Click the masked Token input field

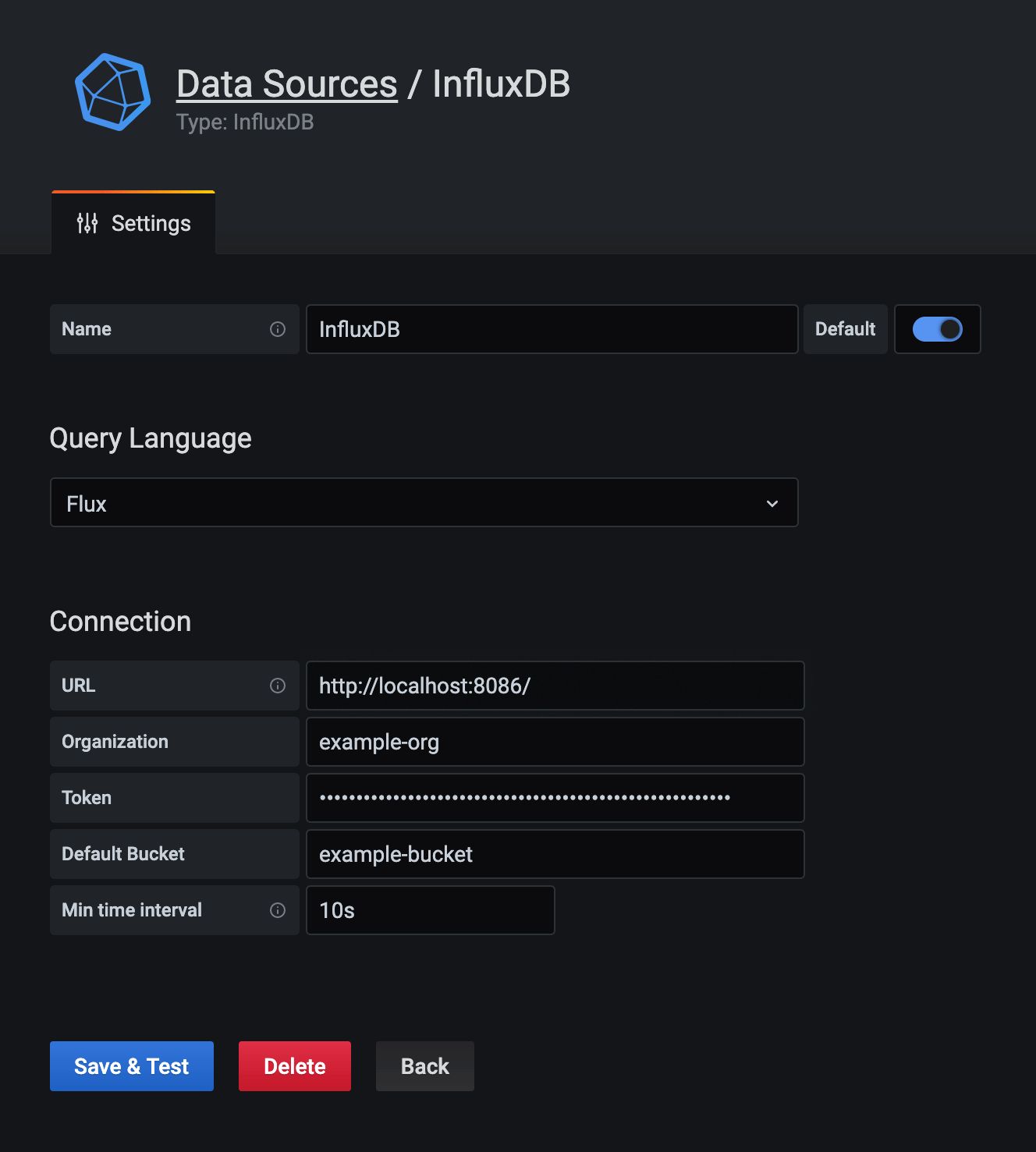[555, 798]
